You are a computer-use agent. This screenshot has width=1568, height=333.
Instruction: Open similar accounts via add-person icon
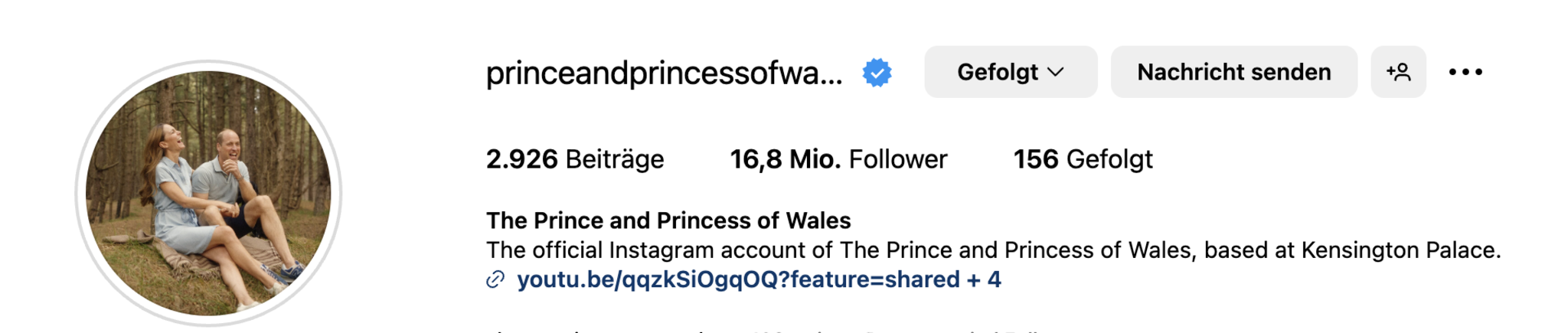(x=1398, y=72)
